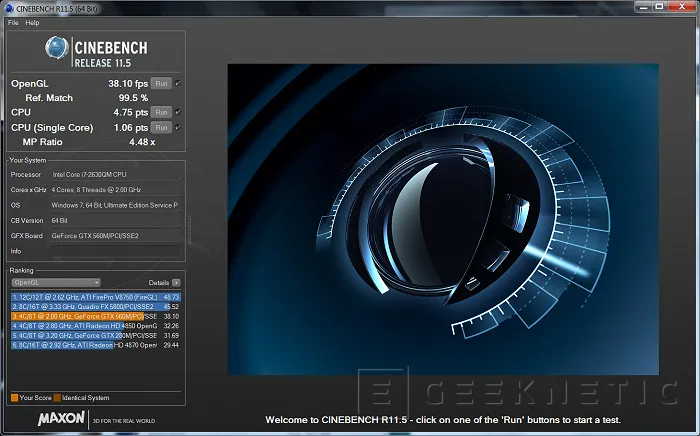Click the Cores x GHz field value
Image resolution: width=700 pixels, height=436 pixels.
pyautogui.click(x=115, y=190)
